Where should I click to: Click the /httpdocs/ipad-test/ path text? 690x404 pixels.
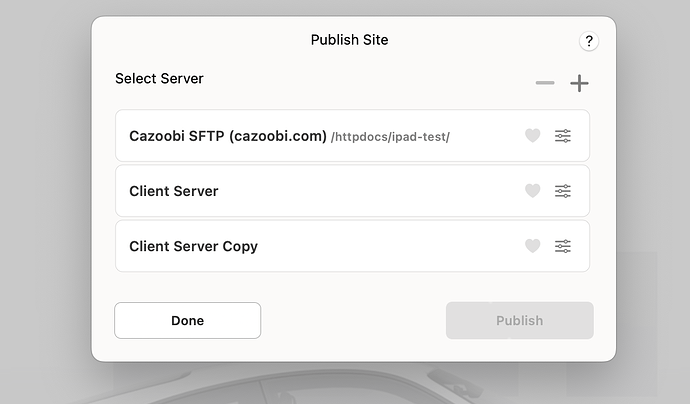click(x=390, y=137)
